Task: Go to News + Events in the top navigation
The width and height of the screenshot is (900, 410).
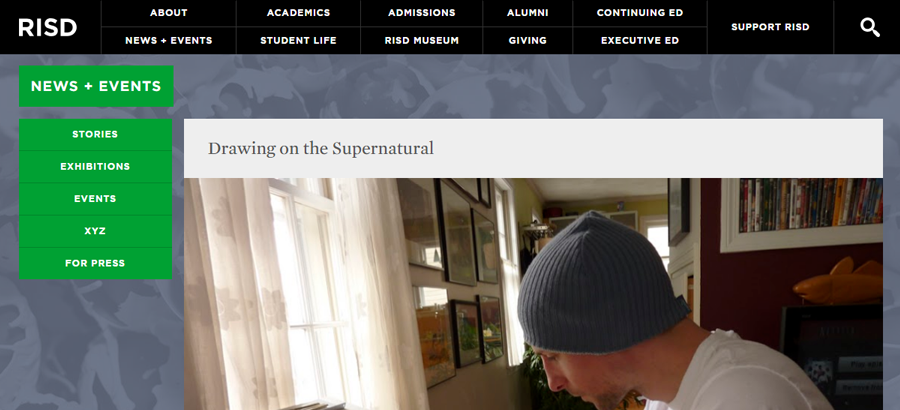Action: pyautogui.click(x=169, y=41)
